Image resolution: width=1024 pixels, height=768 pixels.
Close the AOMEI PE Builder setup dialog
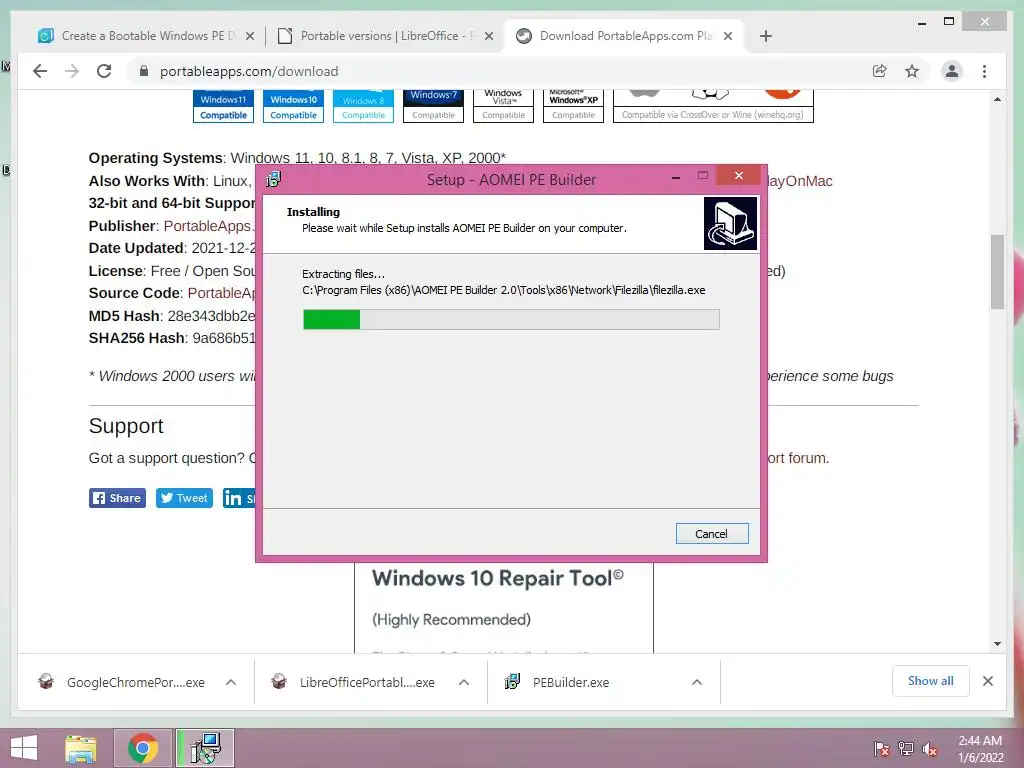[739, 176]
